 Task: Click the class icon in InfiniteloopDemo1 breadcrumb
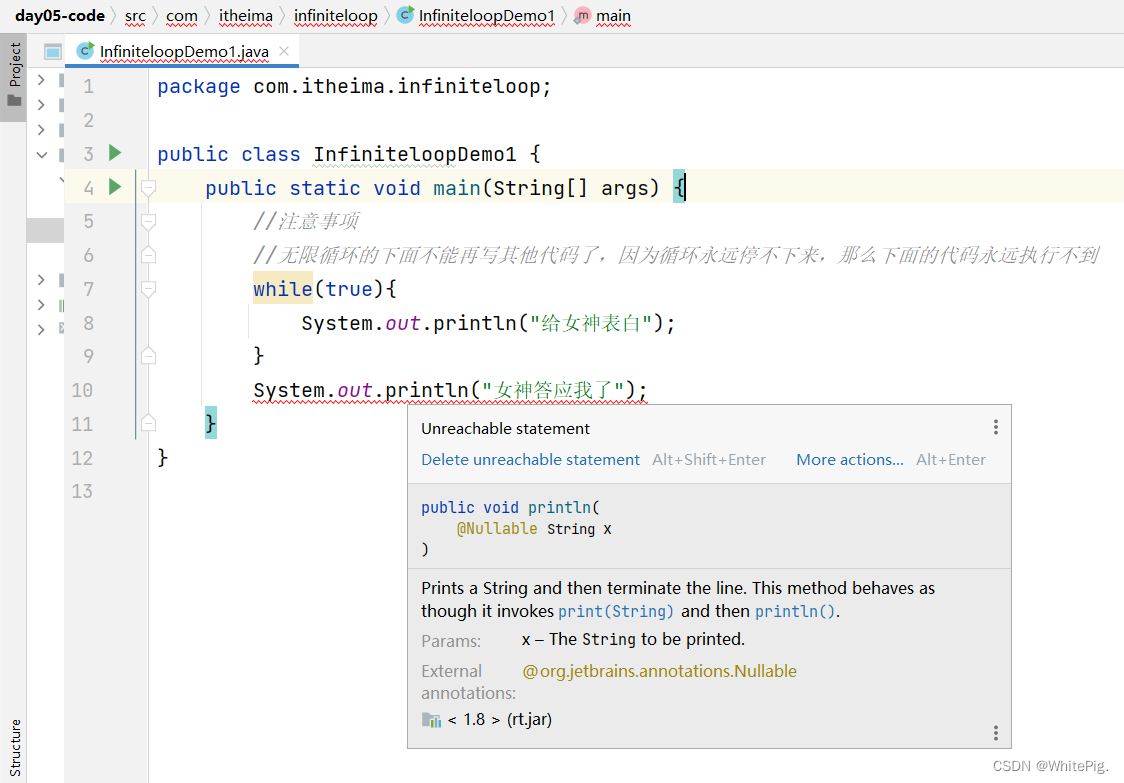coord(405,15)
